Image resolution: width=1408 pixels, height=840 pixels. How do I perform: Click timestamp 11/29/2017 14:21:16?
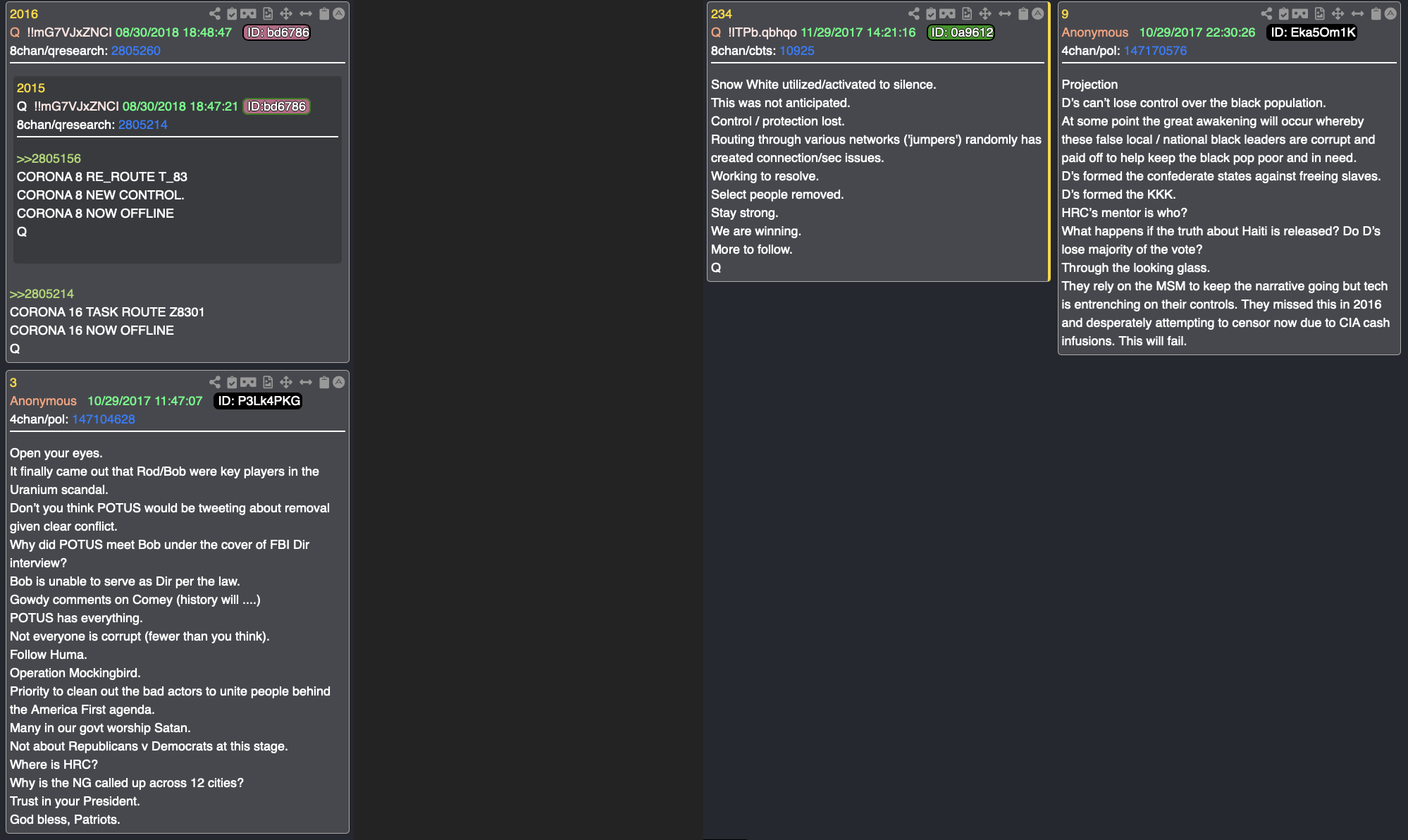[x=858, y=32]
